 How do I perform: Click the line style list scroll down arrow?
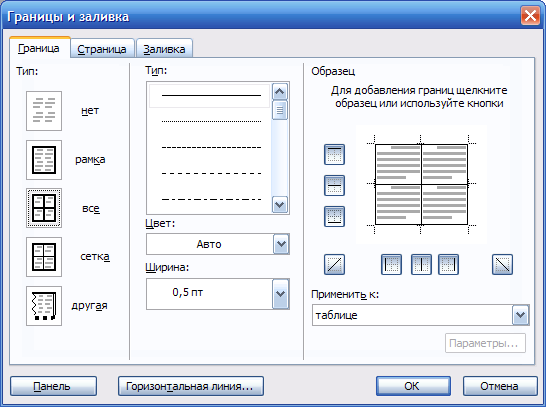point(280,204)
